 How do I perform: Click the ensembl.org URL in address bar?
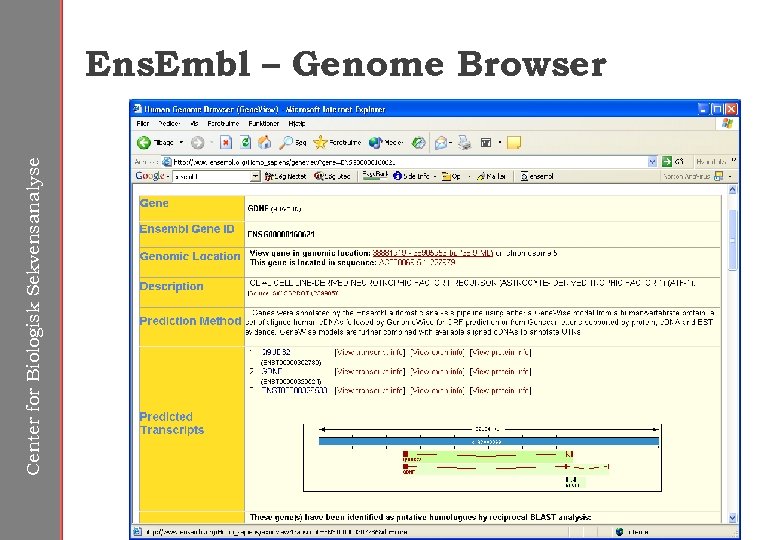pyautogui.click(x=285, y=162)
